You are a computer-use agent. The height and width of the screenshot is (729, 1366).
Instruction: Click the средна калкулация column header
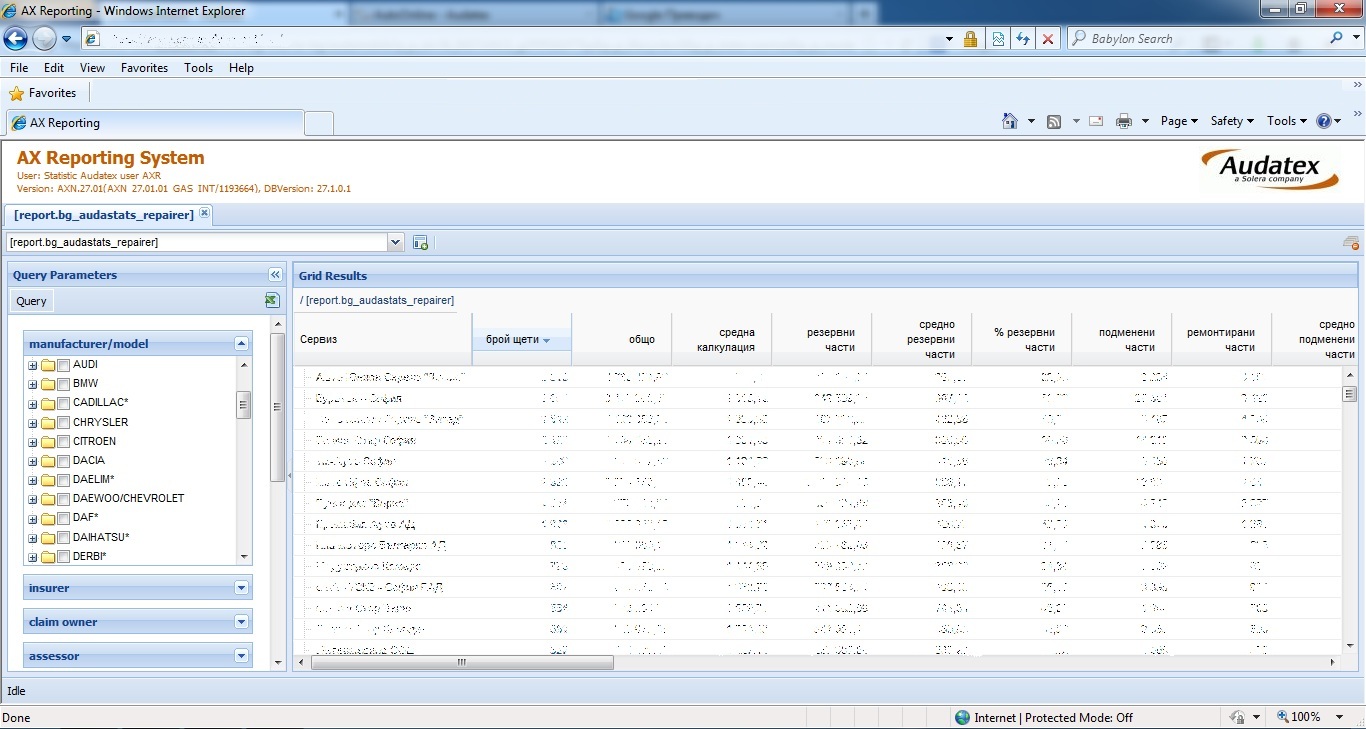tap(721, 340)
